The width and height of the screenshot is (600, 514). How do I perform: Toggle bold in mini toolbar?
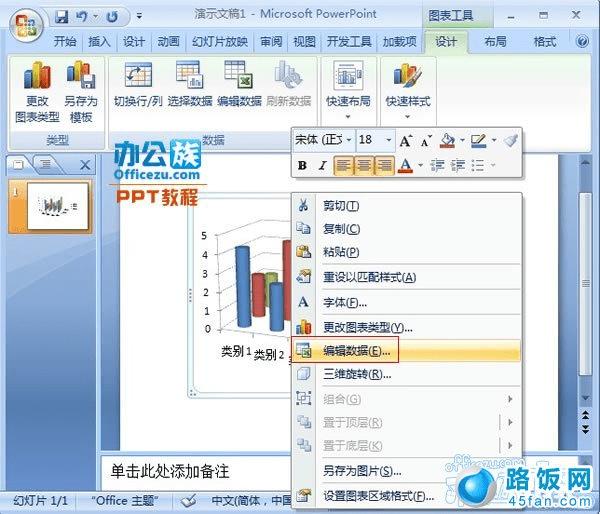(x=302, y=165)
